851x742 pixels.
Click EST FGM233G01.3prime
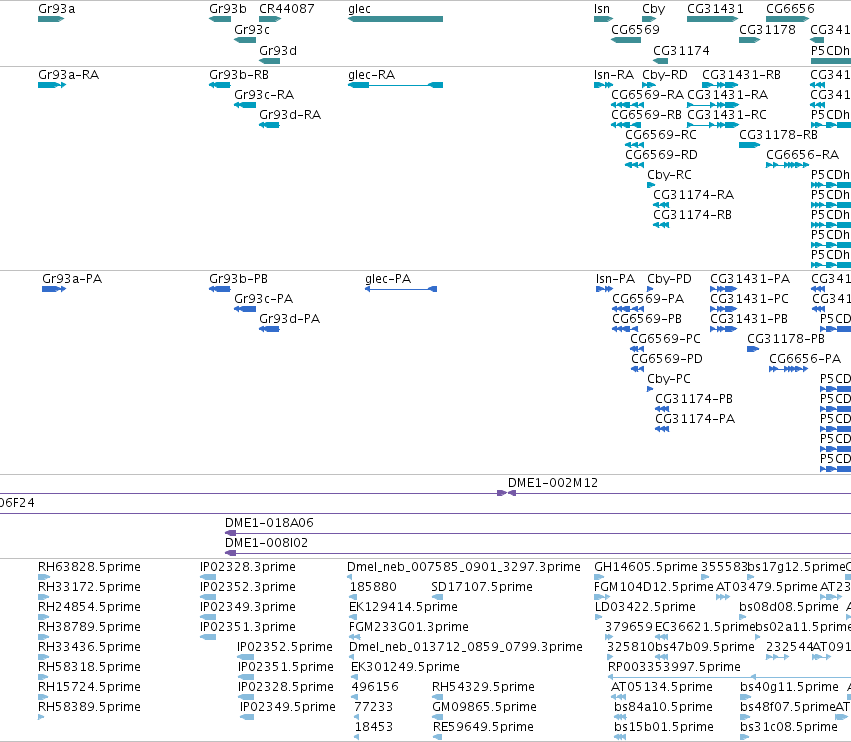409,626
